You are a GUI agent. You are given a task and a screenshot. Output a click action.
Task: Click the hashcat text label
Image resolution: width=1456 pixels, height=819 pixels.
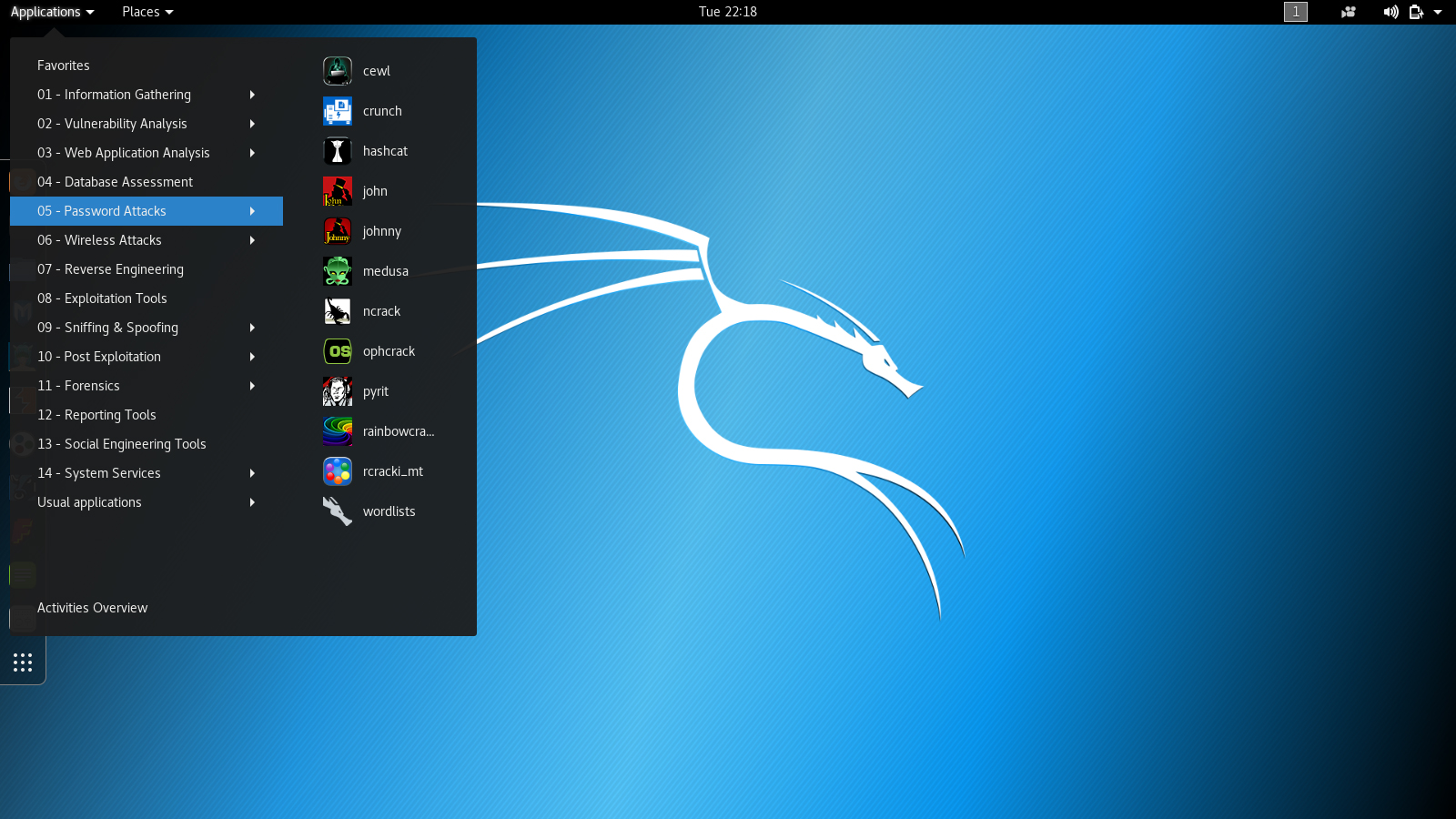385,151
